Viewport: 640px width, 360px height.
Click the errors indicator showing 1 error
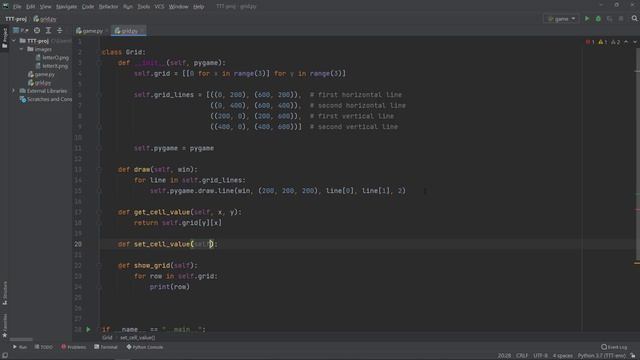coord(590,42)
